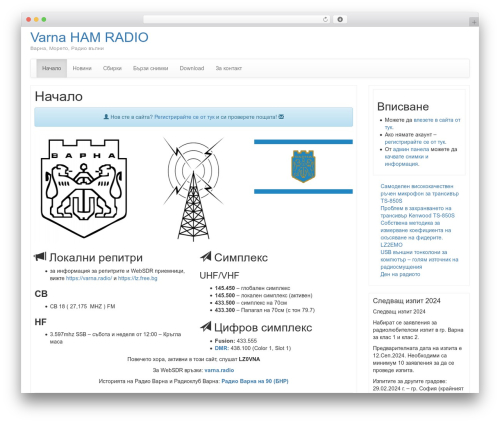Click the Вписване heading
The height and width of the screenshot is (423, 500).
tap(403, 107)
